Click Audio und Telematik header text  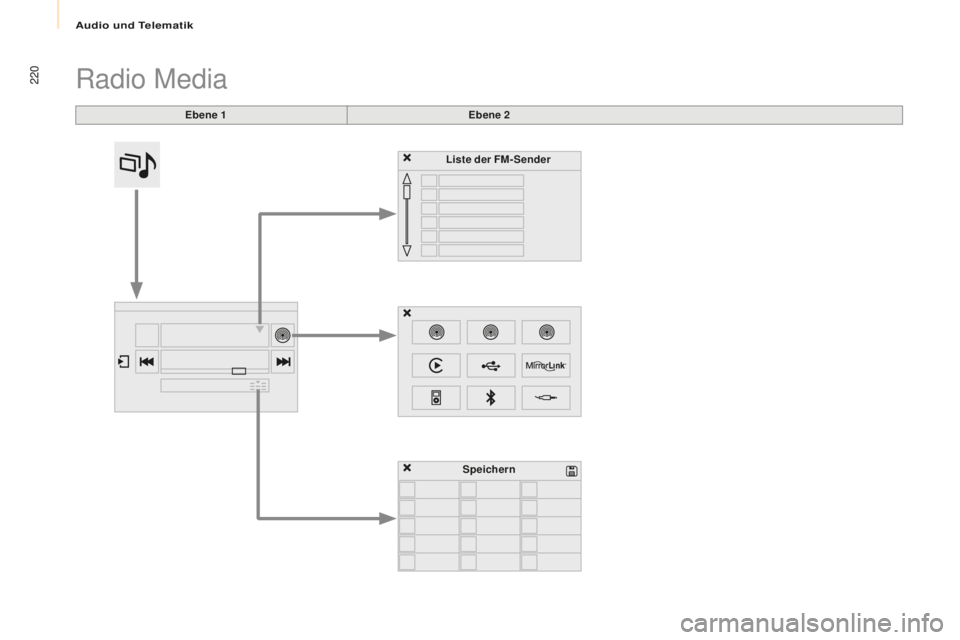134,25
